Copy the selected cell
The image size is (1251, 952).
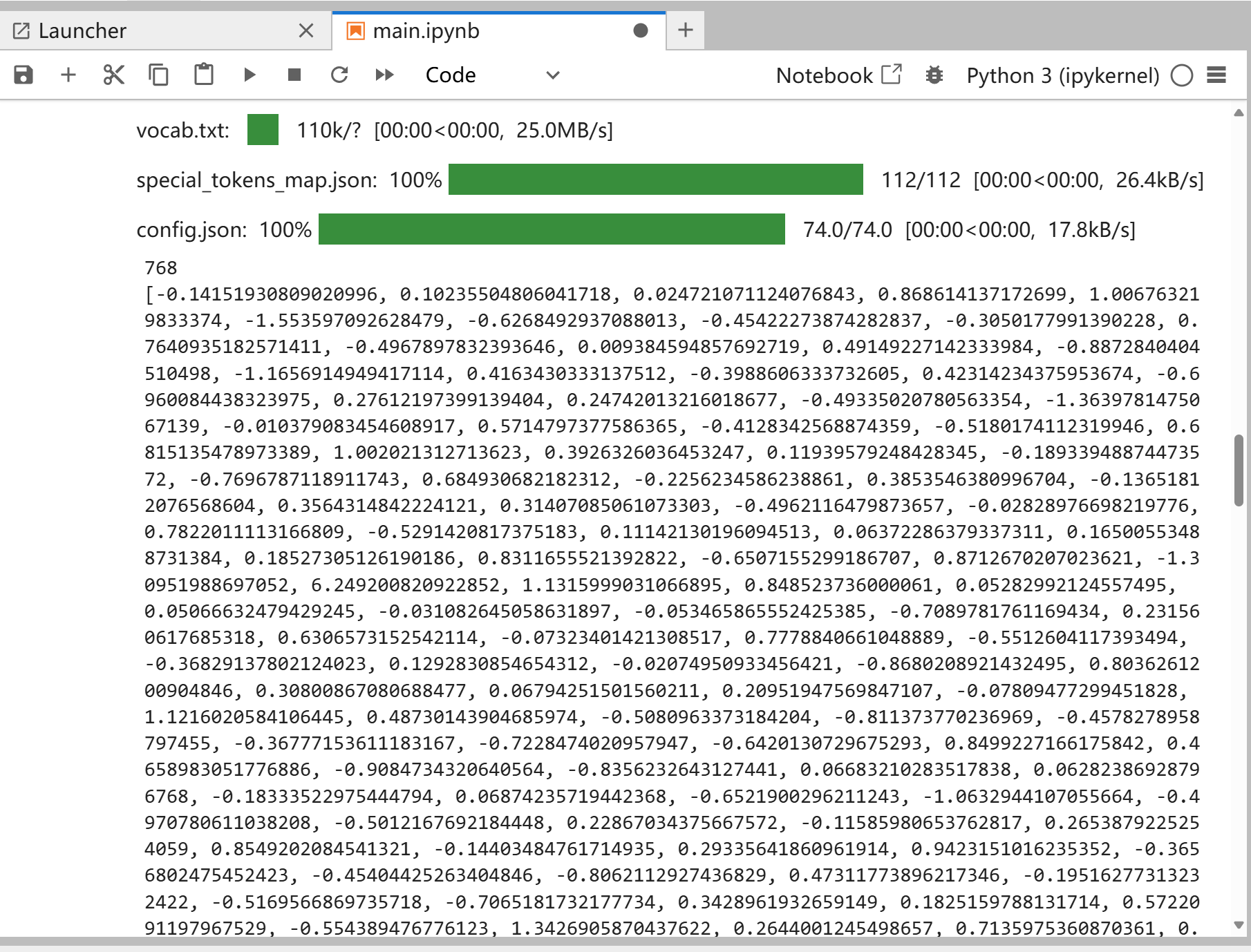158,75
